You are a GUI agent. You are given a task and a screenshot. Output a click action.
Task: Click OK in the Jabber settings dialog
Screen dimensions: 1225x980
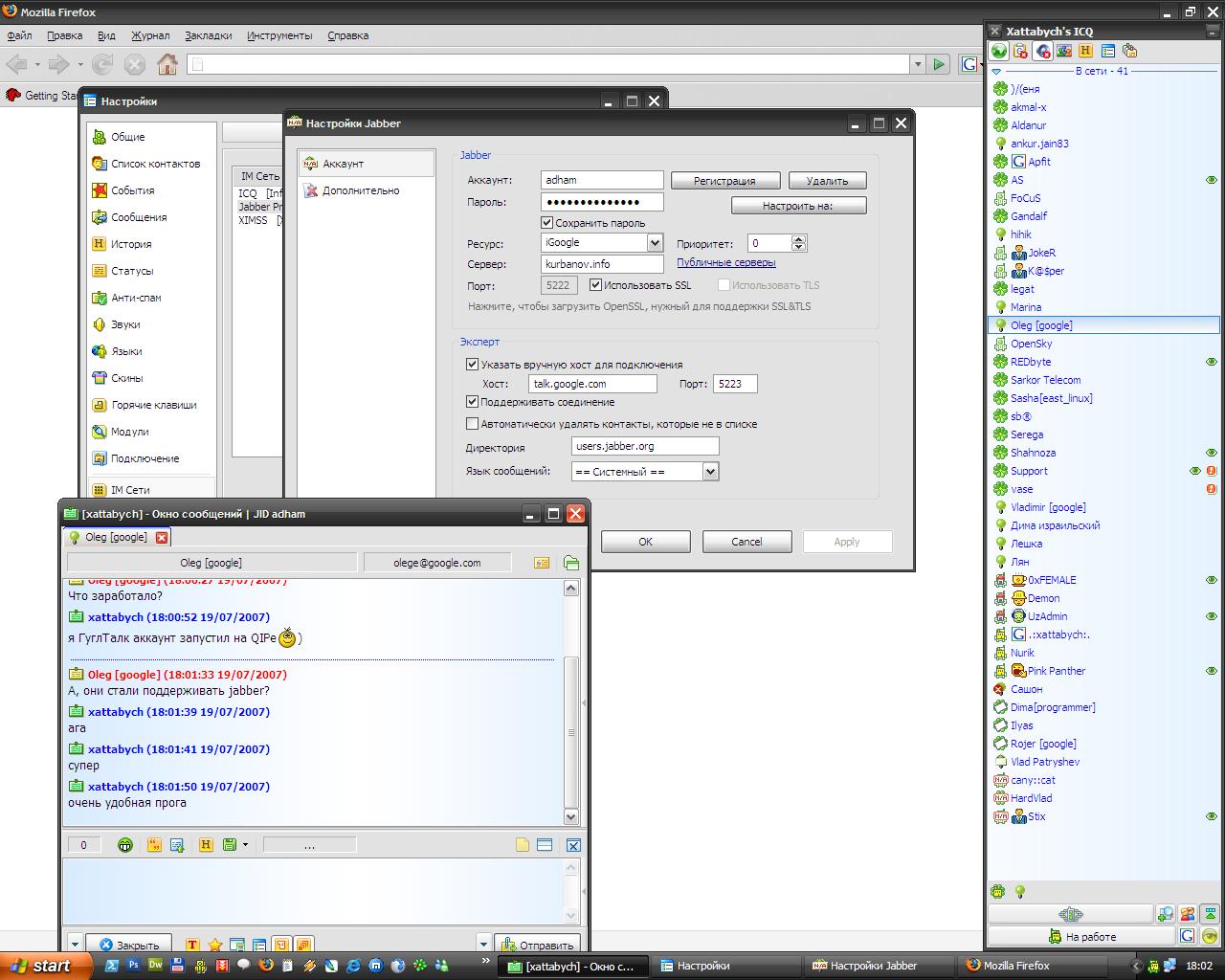coord(645,542)
